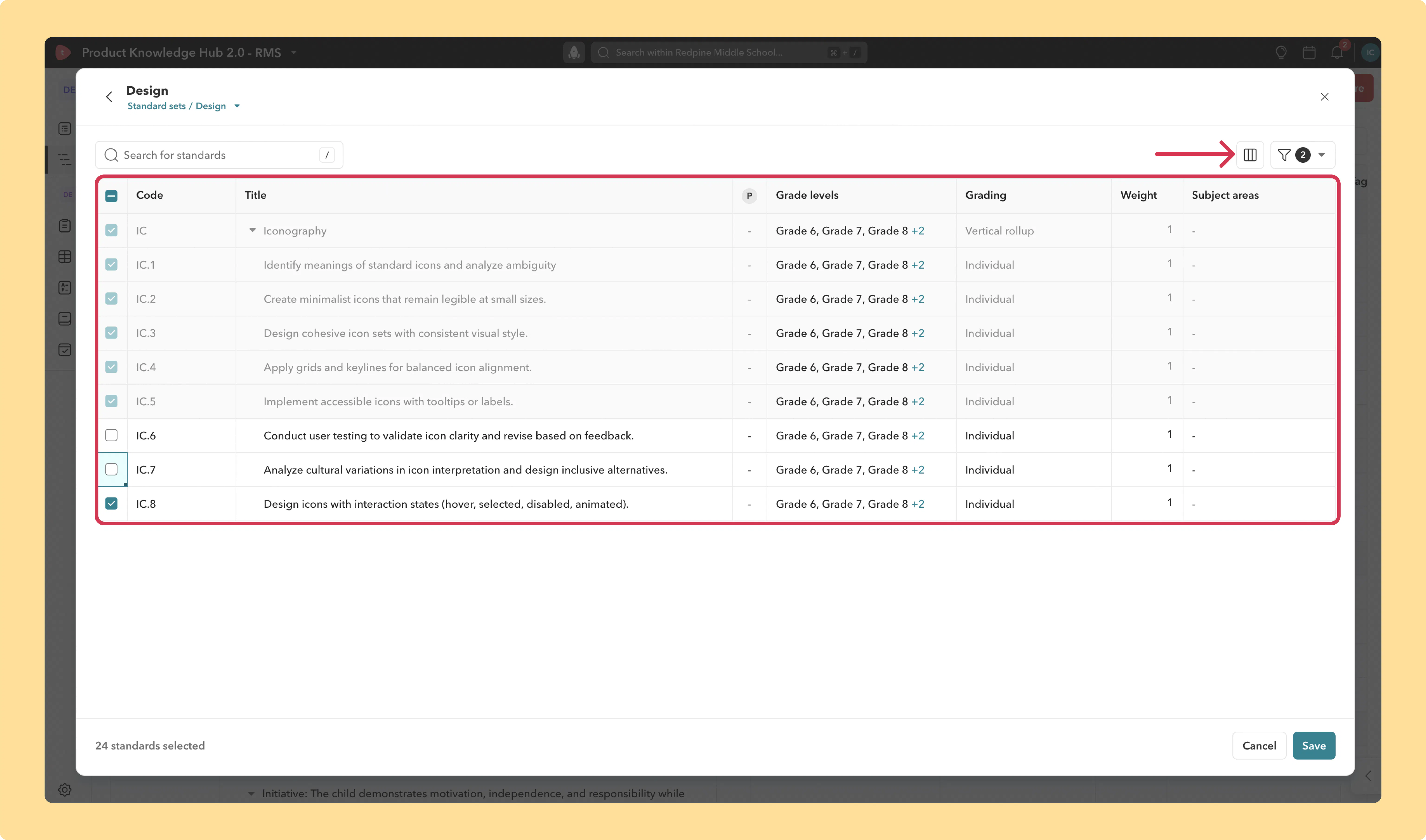Save the selected standards
Viewport: 1426px width, 840px height.
coord(1314,746)
